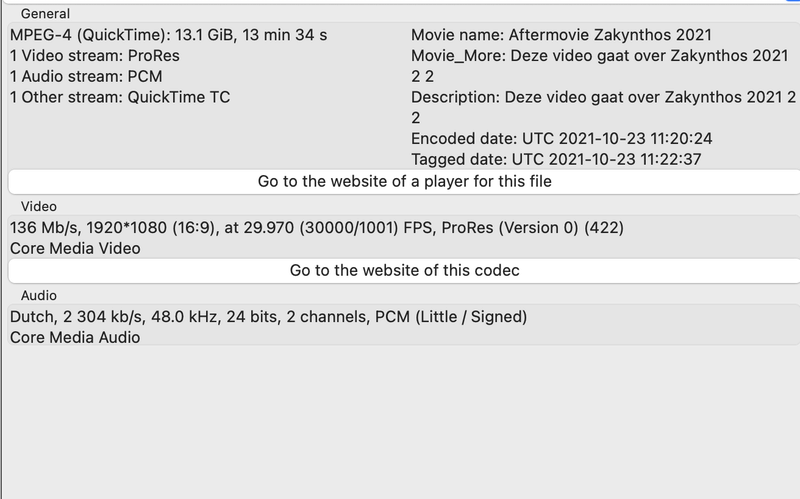800x499 pixels.
Task: Click the Tagged date line
Action: (x=557, y=159)
